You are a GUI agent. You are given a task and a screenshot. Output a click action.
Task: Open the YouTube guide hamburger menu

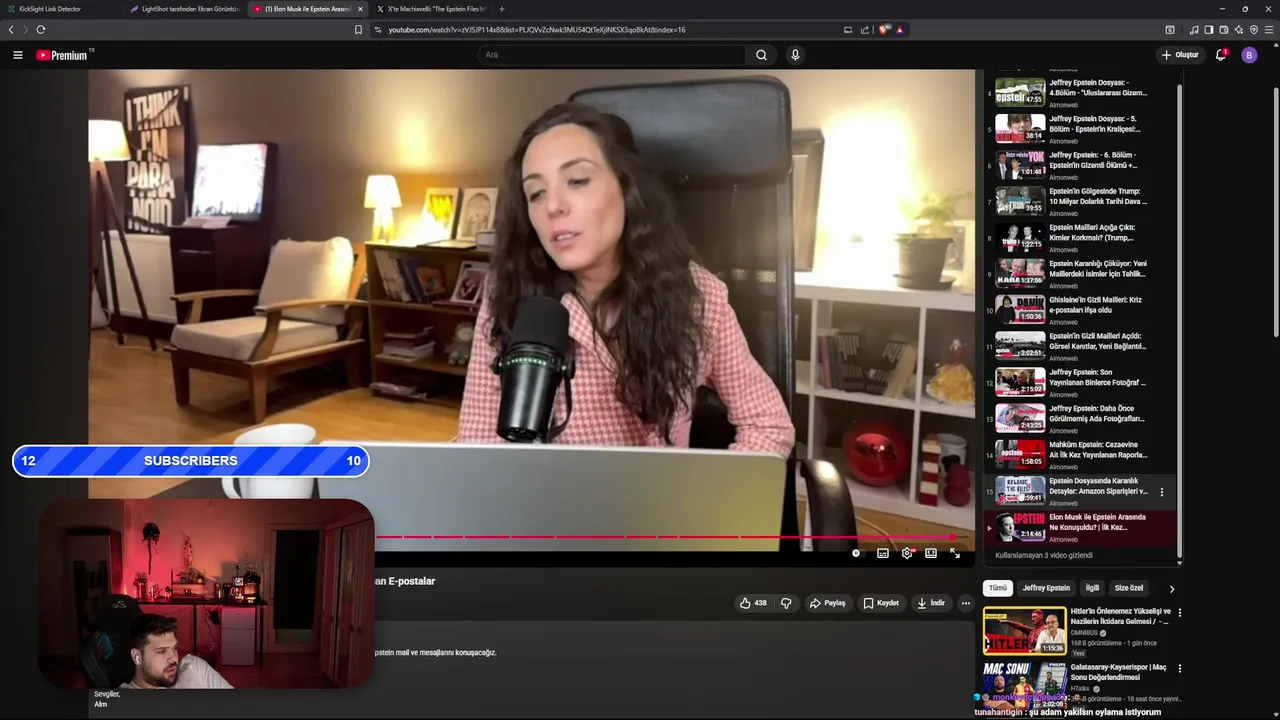click(x=17, y=55)
